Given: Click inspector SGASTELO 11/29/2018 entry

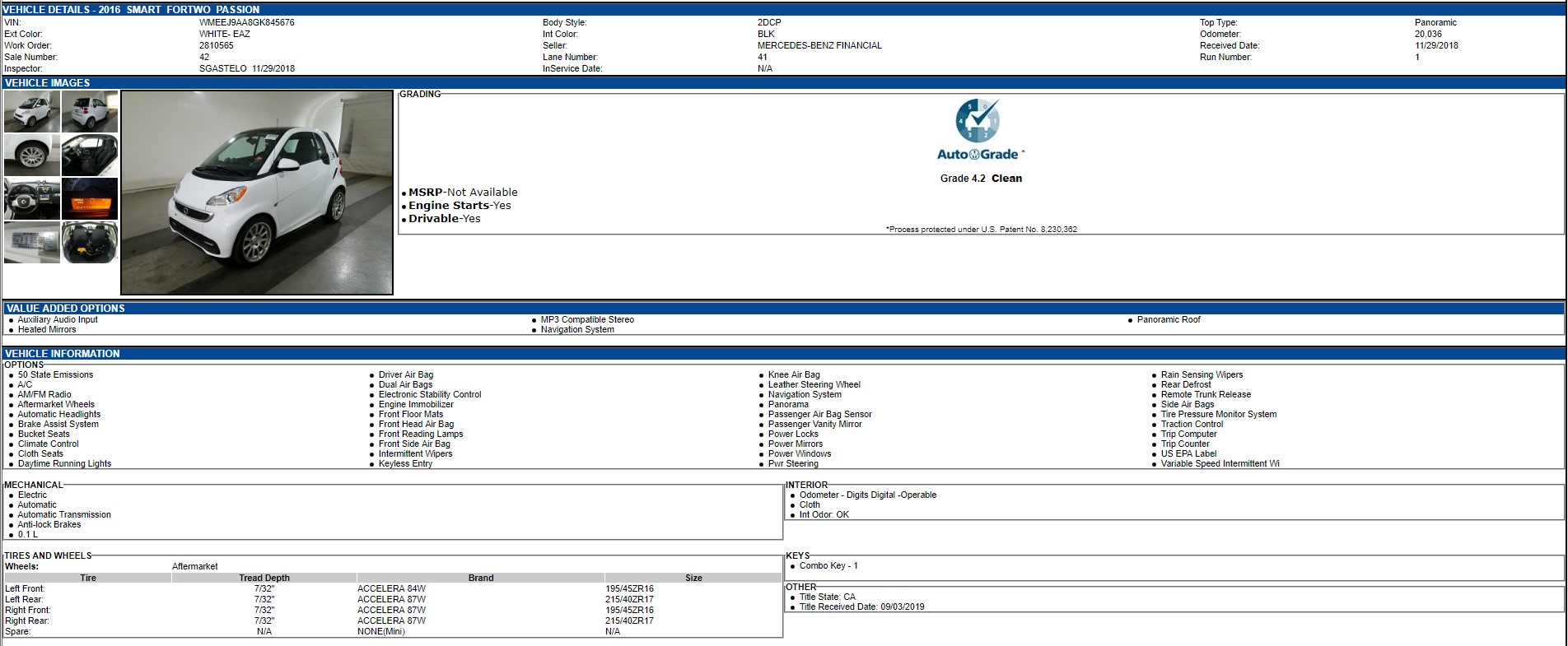Looking at the screenshot, I should point(246,68).
